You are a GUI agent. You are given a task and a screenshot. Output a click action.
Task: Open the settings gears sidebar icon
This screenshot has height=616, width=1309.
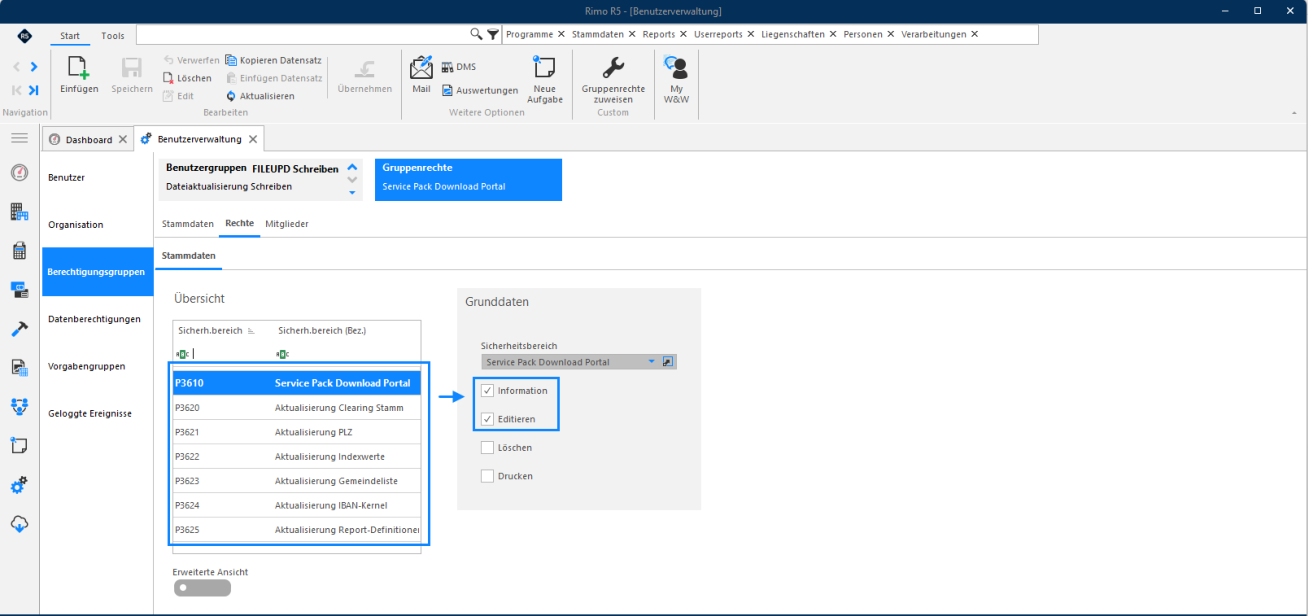point(19,485)
